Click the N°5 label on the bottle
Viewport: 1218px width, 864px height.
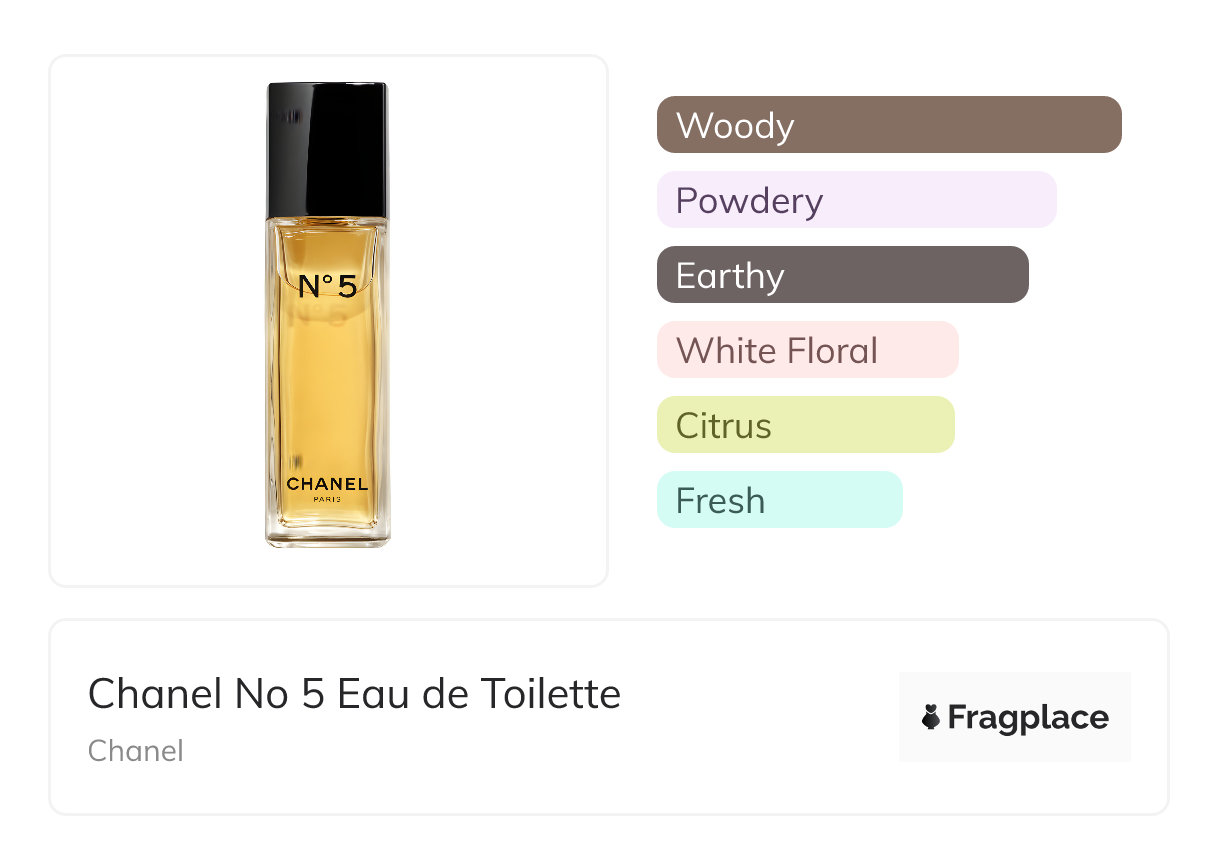(x=327, y=287)
